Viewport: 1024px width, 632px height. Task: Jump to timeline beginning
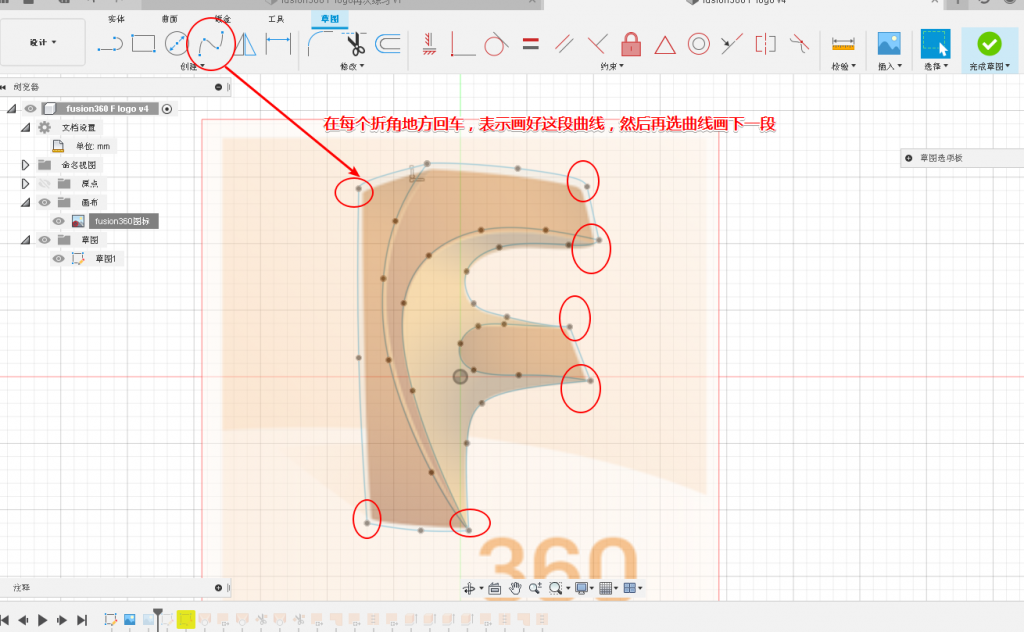point(5,620)
